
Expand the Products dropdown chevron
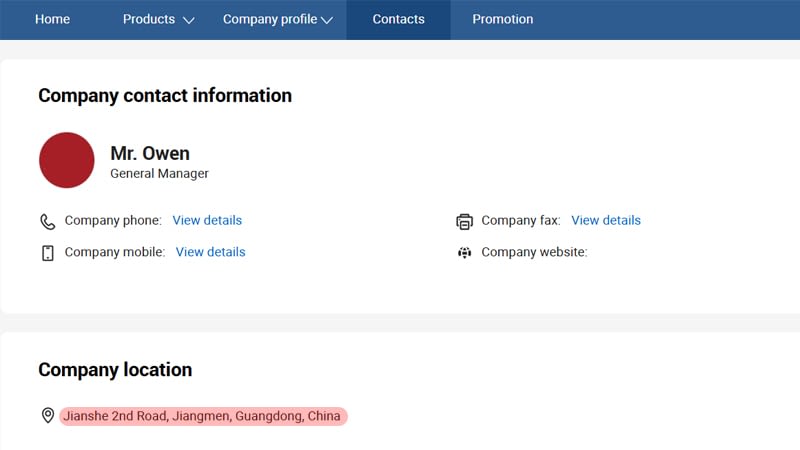point(189,20)
